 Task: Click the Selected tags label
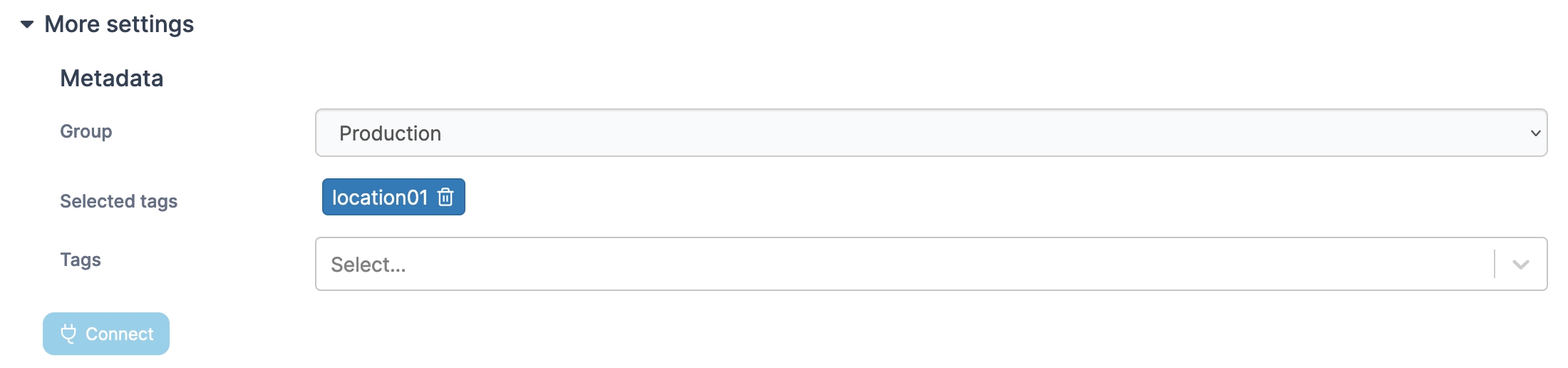point(119,202)
